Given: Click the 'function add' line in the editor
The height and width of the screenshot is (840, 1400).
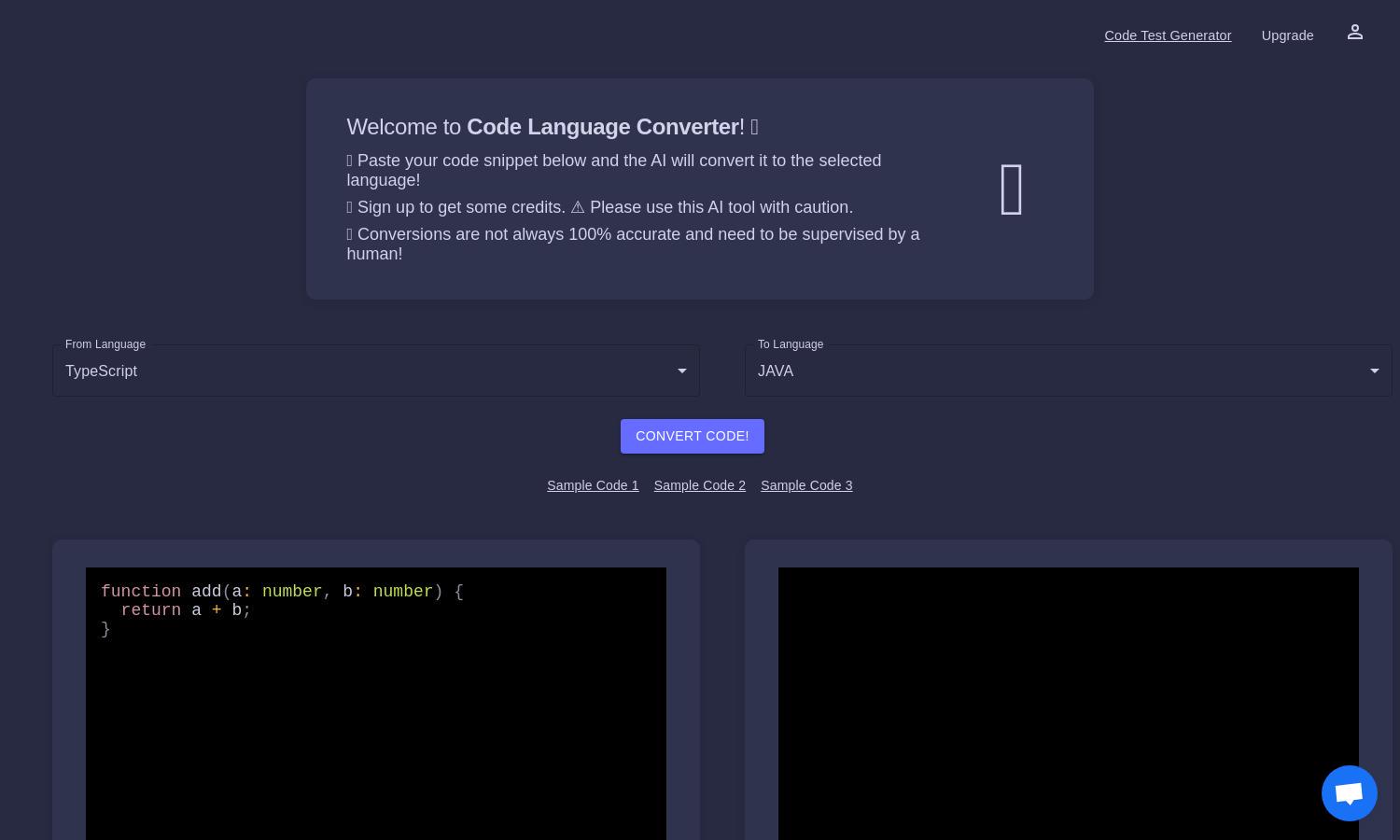Looking at the screenshot, I should click(282, 592).
